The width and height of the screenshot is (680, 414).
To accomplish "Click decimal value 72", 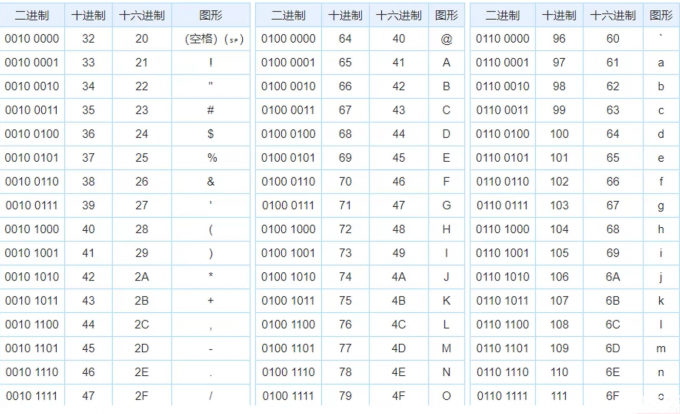I will pyautogui.click(x=345, y=229).
